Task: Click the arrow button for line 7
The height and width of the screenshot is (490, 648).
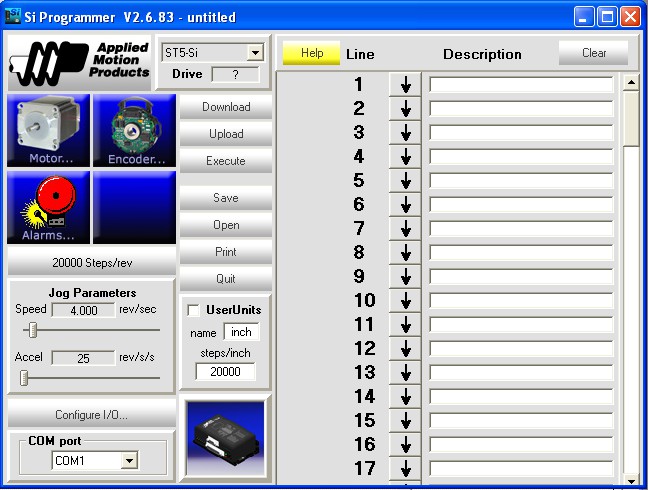Action: coord(405,228)
